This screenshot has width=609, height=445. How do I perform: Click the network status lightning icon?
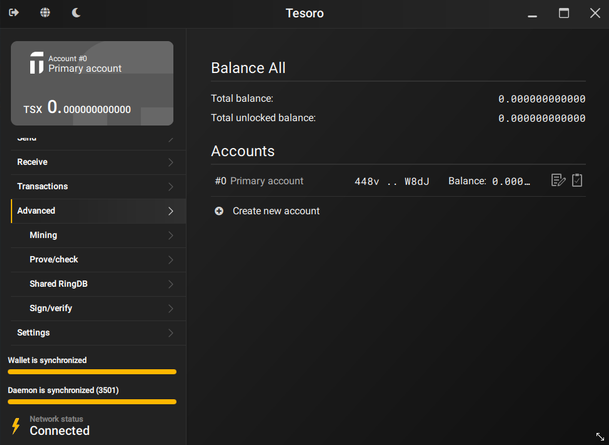[x=15, y=425]
